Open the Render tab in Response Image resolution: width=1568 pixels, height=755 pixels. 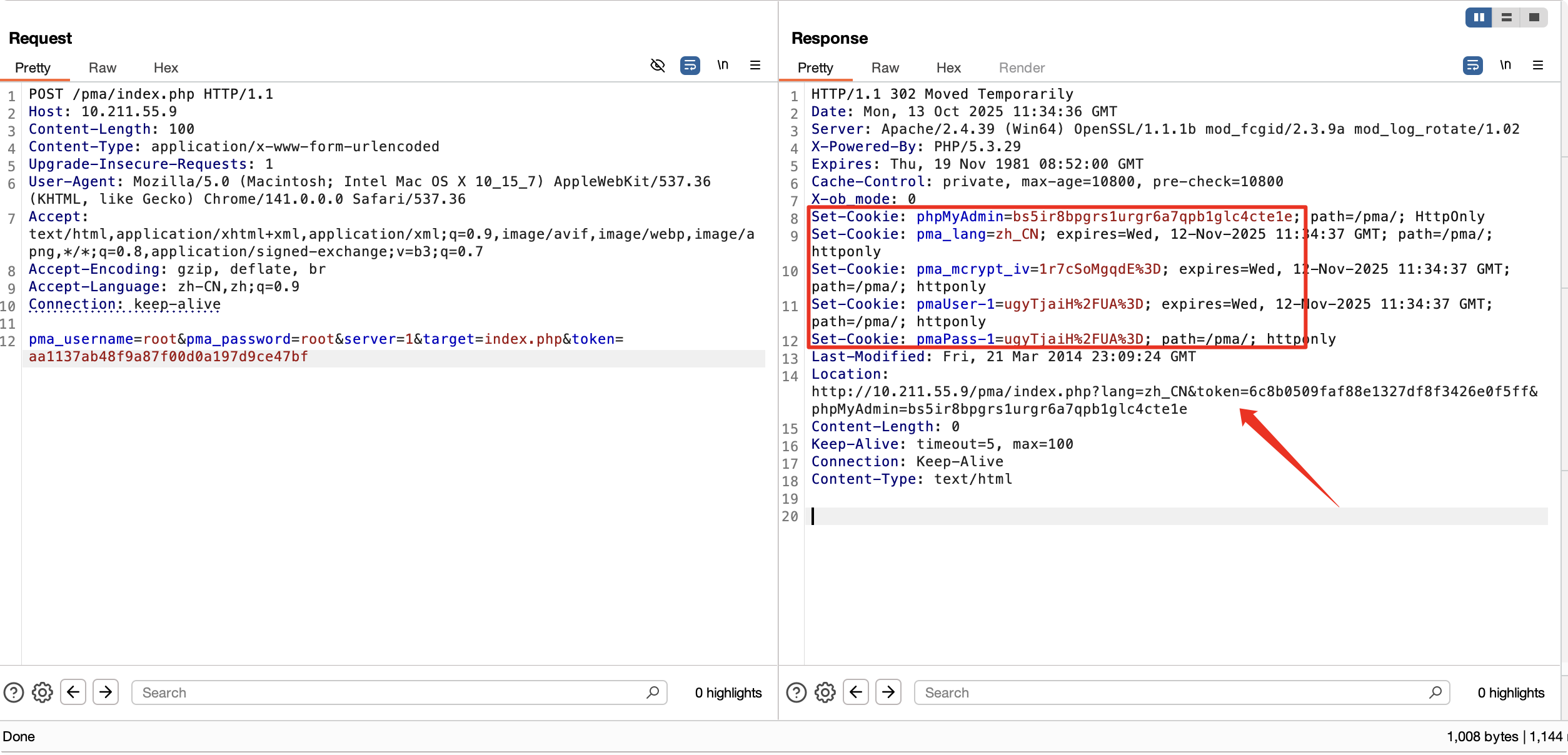click(x=1021, y=67)
